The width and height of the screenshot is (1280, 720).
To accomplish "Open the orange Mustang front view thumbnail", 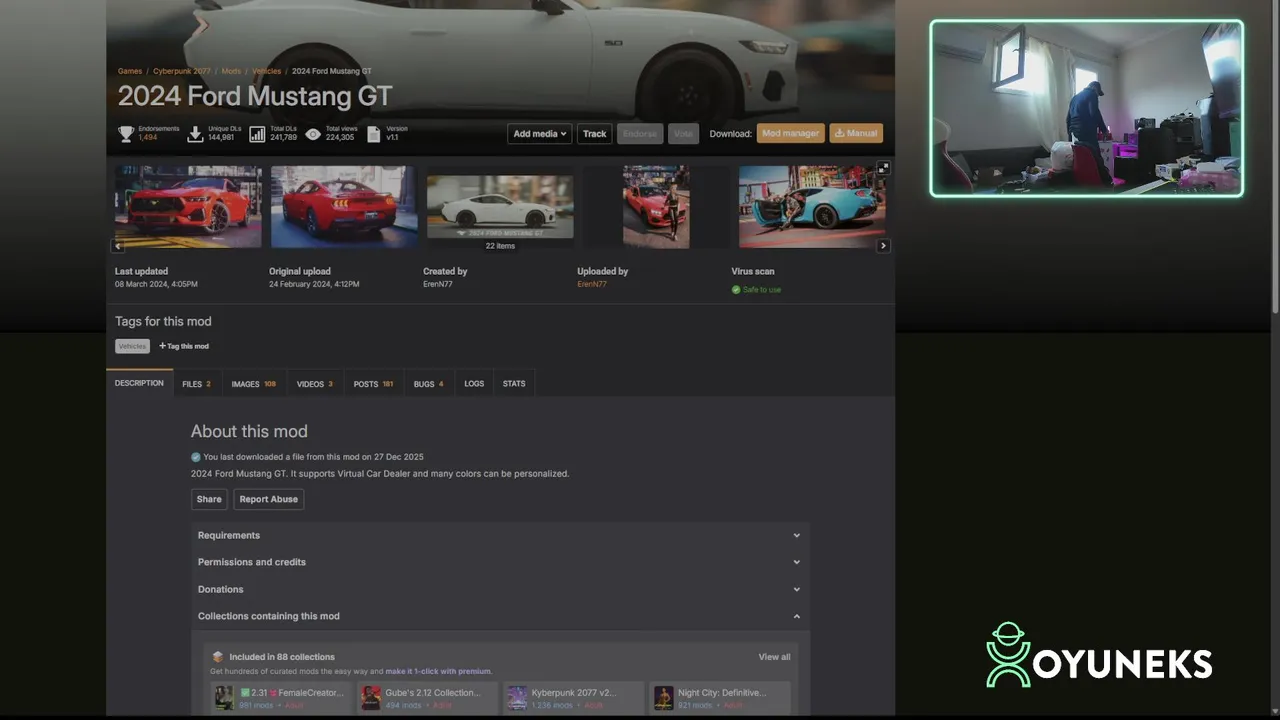I will pos(188,207).
